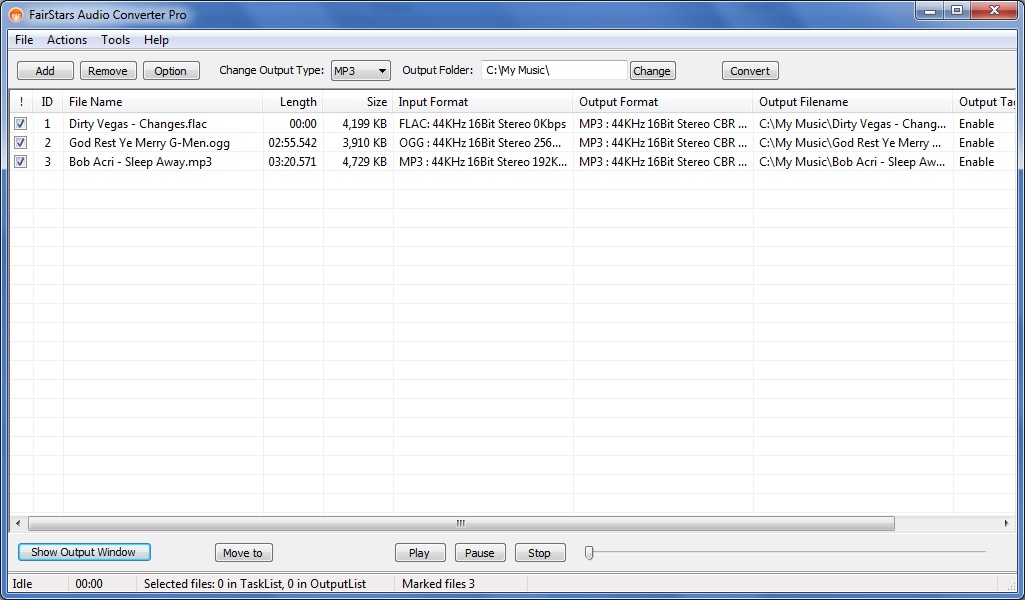Click Show Output Window button

(x=84, y=552)
